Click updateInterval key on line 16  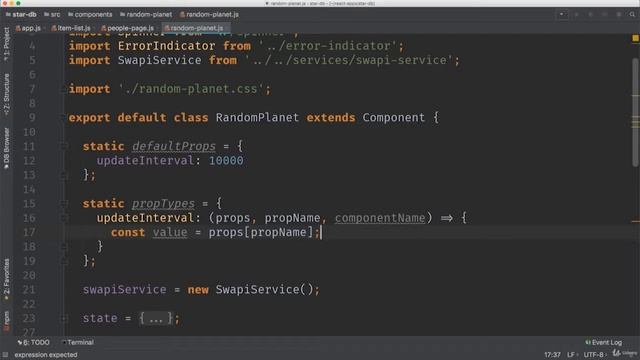click(x=145, y=218)
